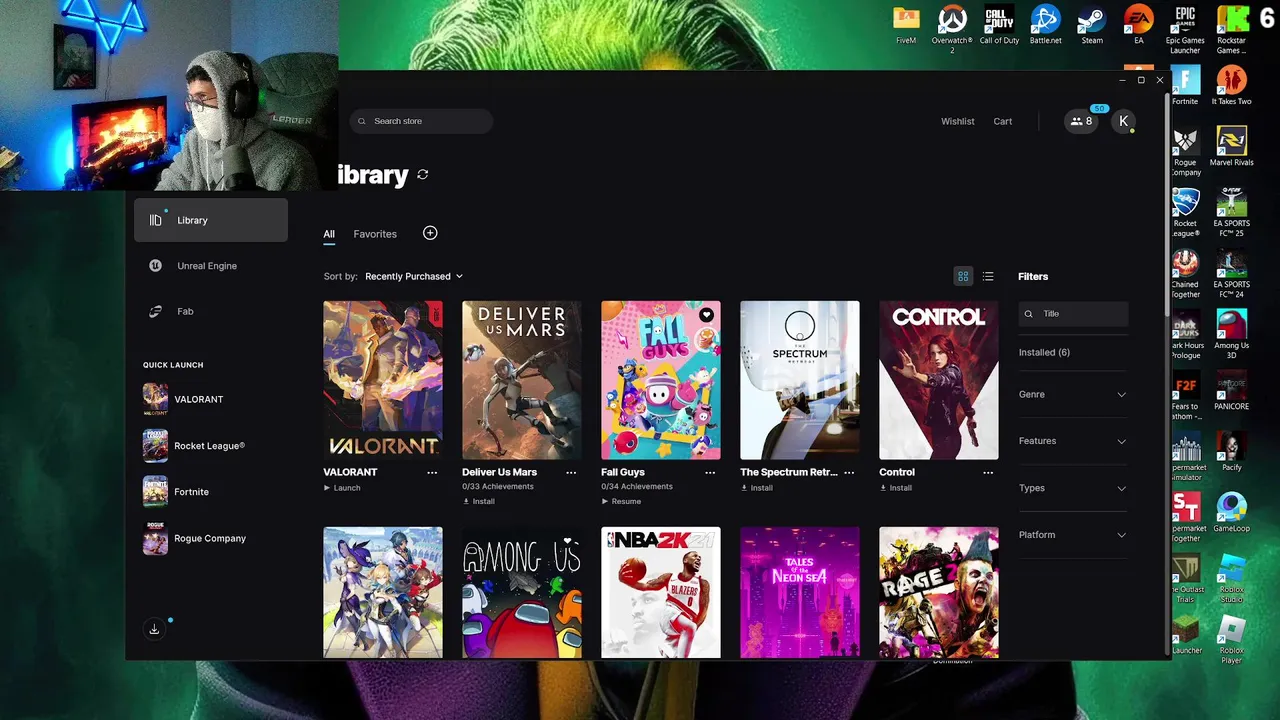Open the friends list icon
The height and width of the screenshot is (720, 1280).
point(1081,121)
